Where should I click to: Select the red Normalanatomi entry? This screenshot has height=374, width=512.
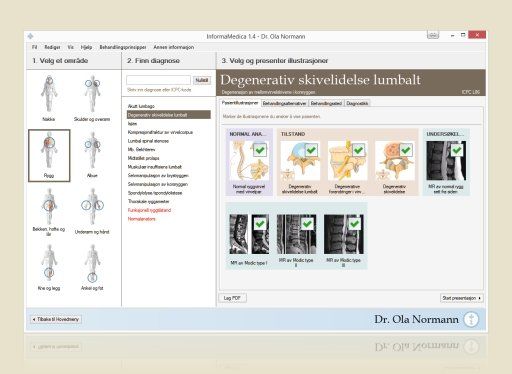point(142,219)
